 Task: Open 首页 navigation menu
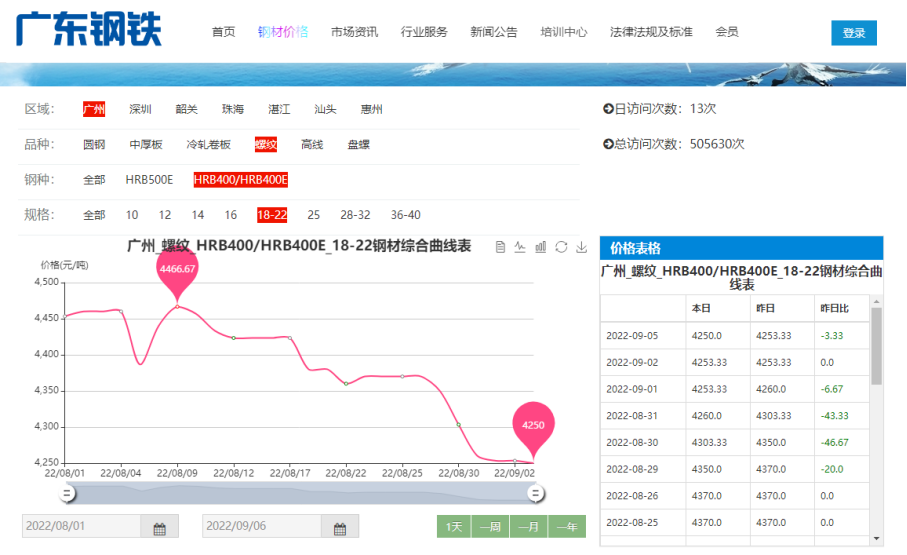[x=223, y=32]
